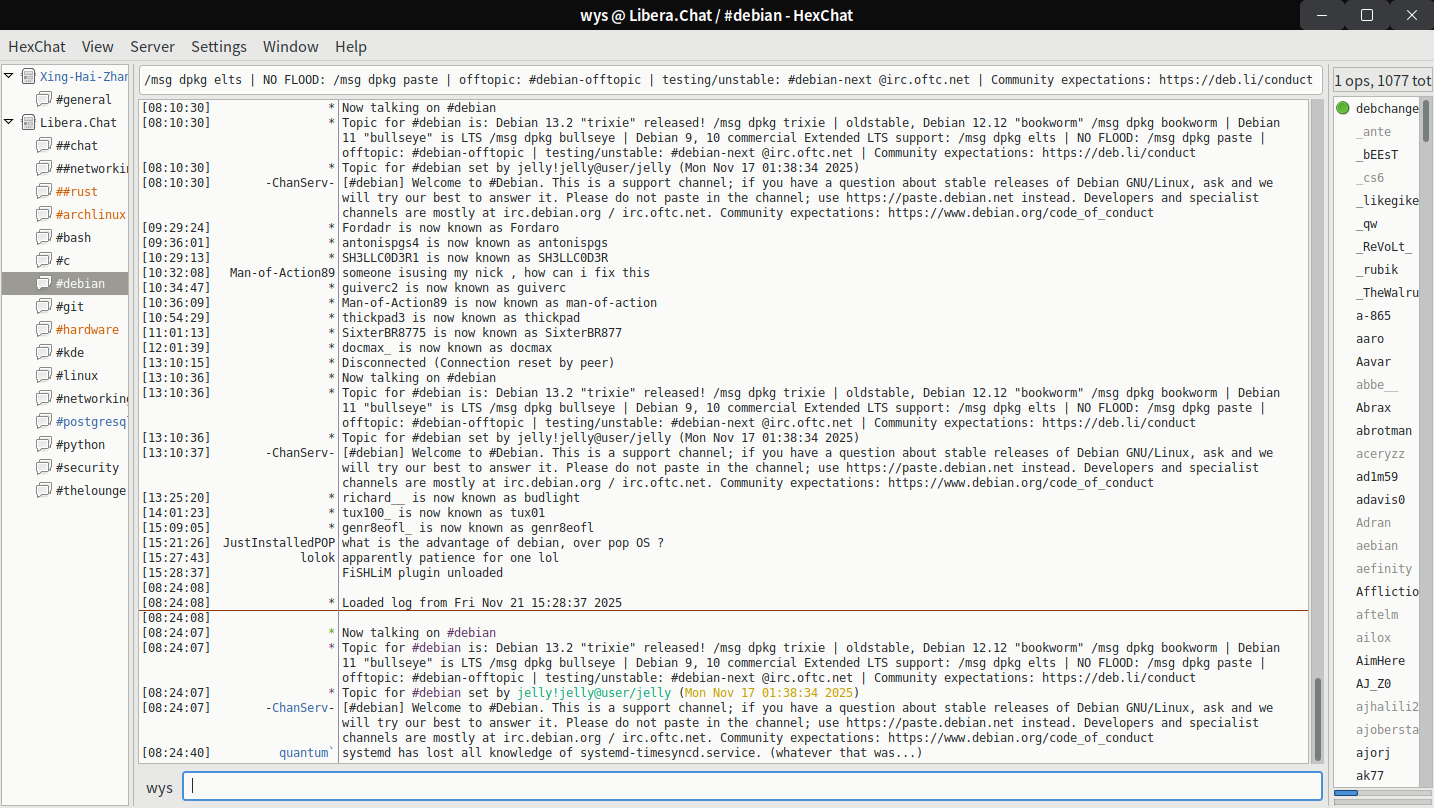The width and height of the screenshot is (1434, 808).
Task: Select user ajorj in the user list
Action: pos(1373,752)
